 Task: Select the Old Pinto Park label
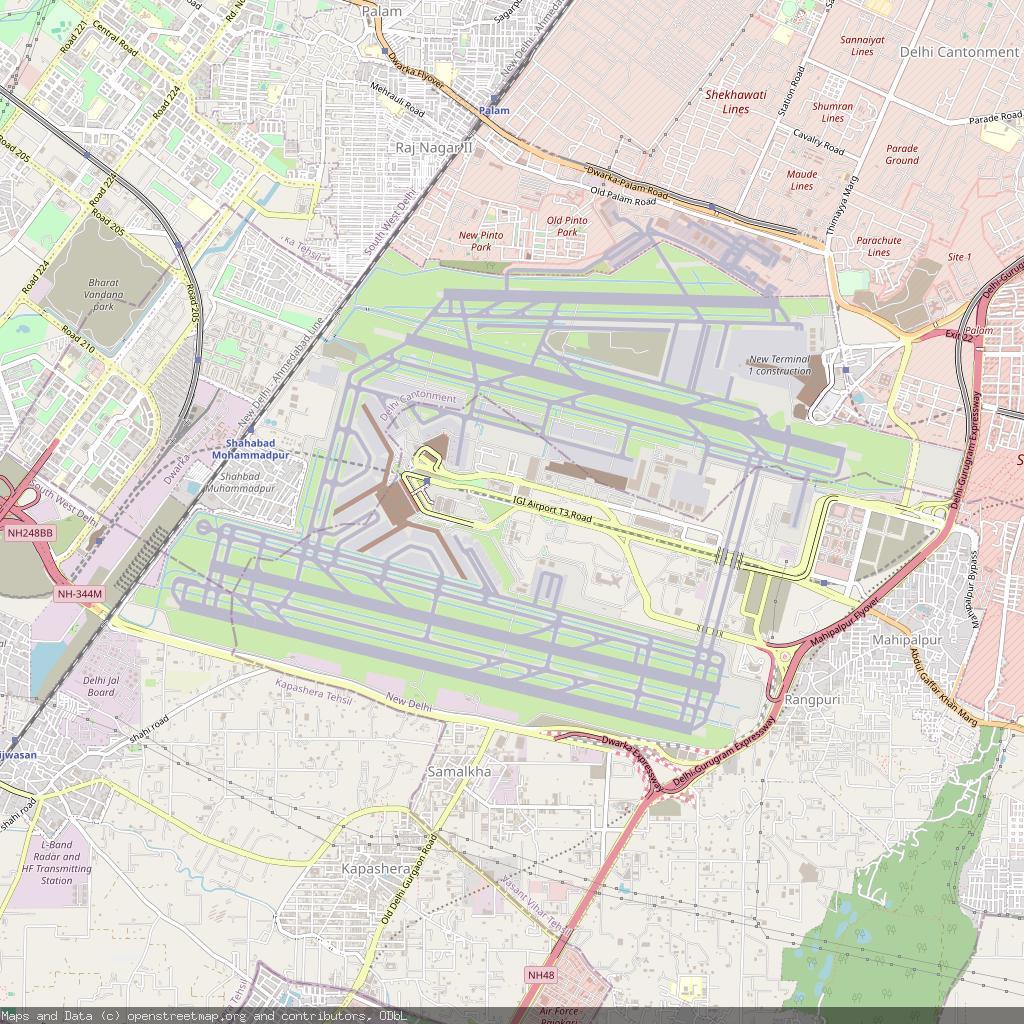pyautogui.click(x=567, y=226)
